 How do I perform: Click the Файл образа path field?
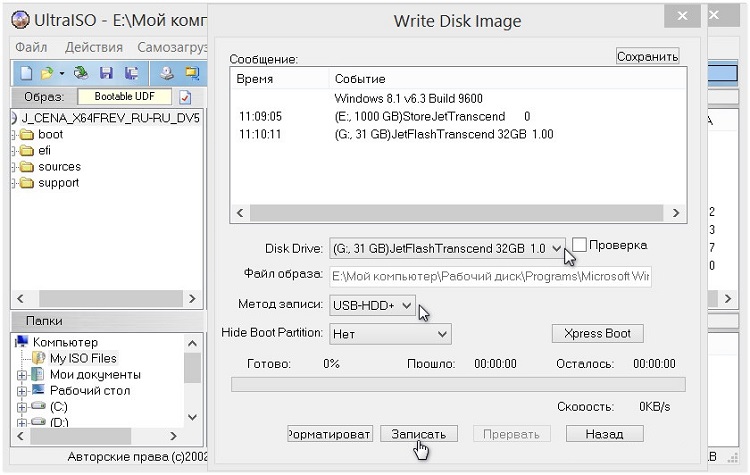[490, 276]
